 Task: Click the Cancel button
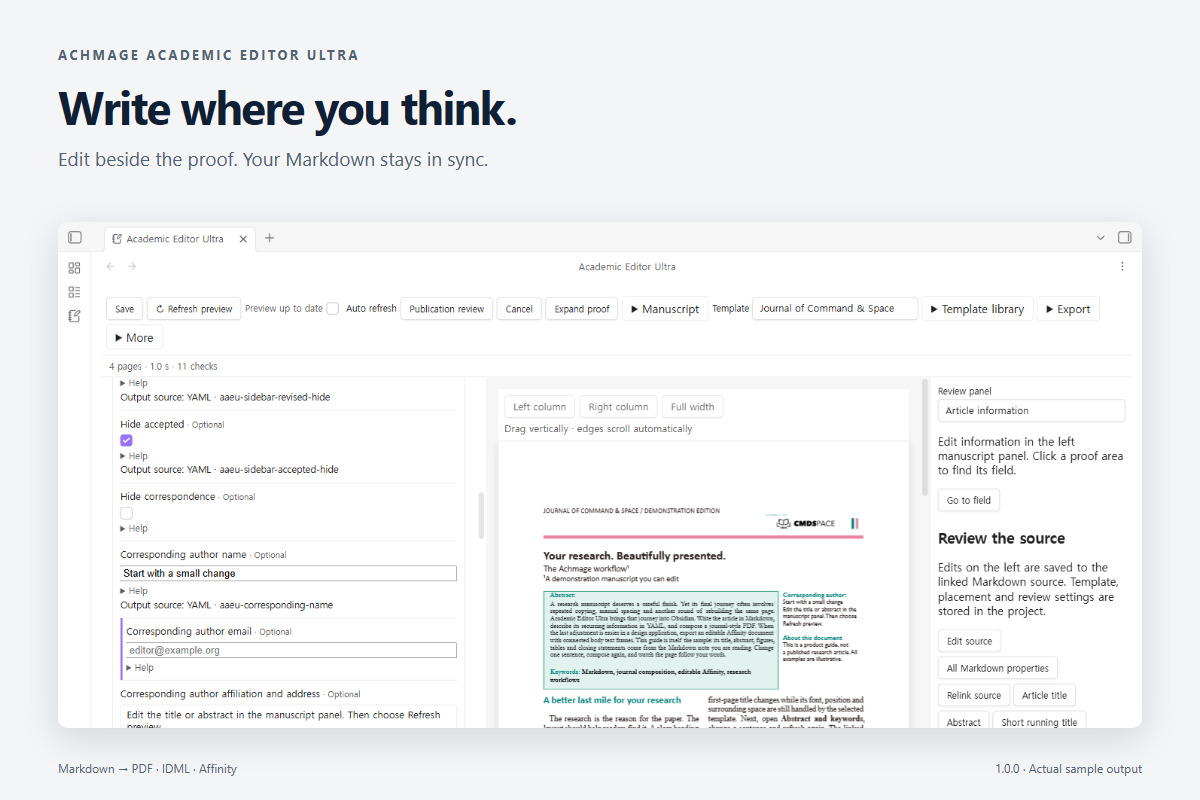[x=519, y=309]
